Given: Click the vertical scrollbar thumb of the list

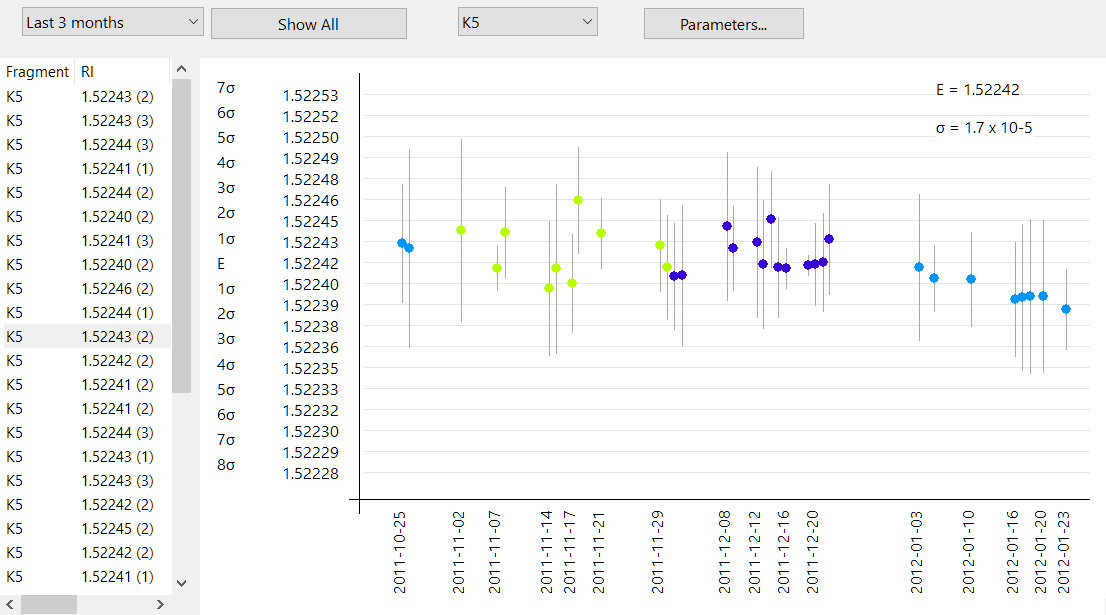Looking at the screenshot, I should [181, 235].
